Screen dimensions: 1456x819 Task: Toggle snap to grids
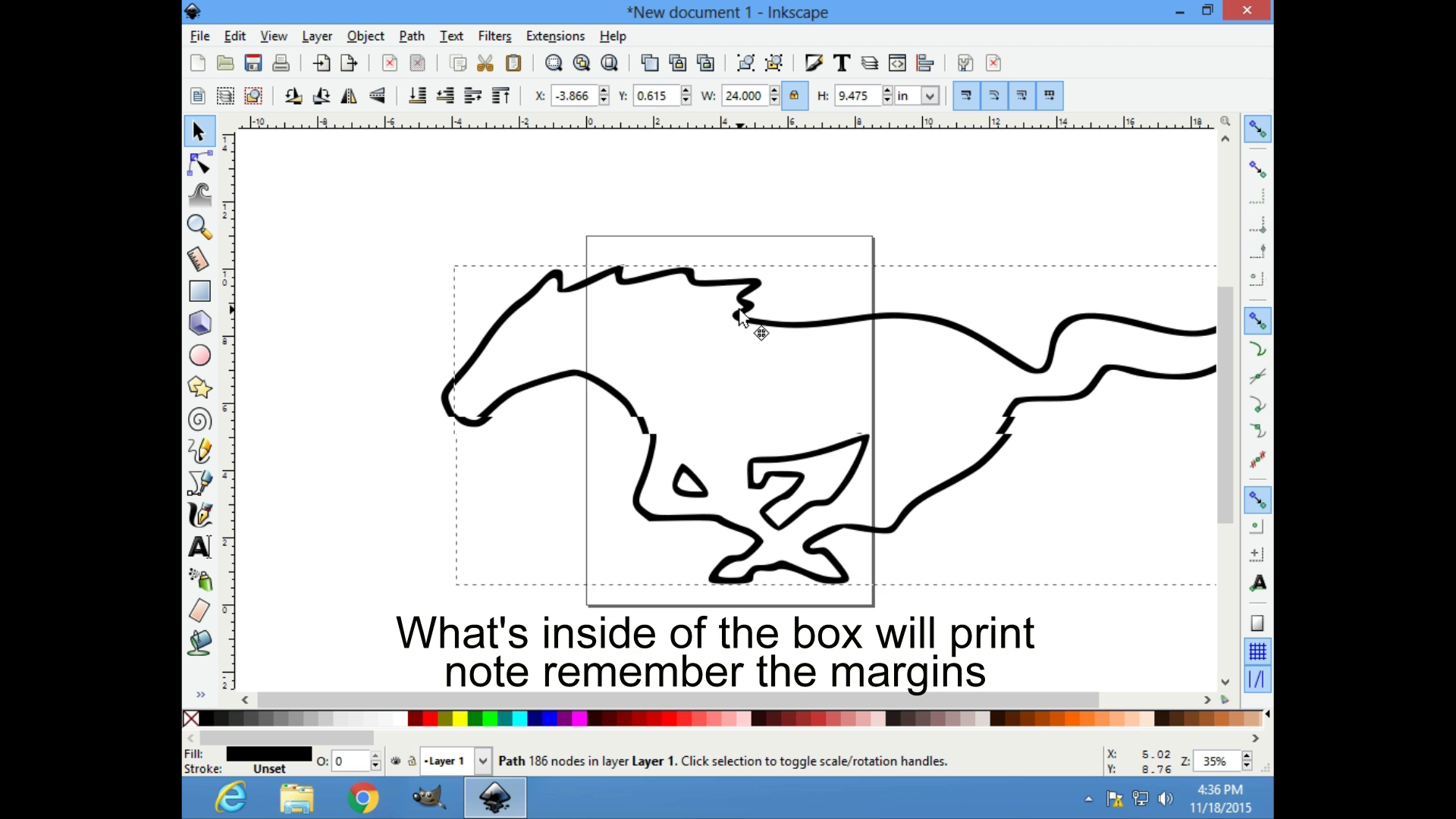click(x=1257, y=651)
